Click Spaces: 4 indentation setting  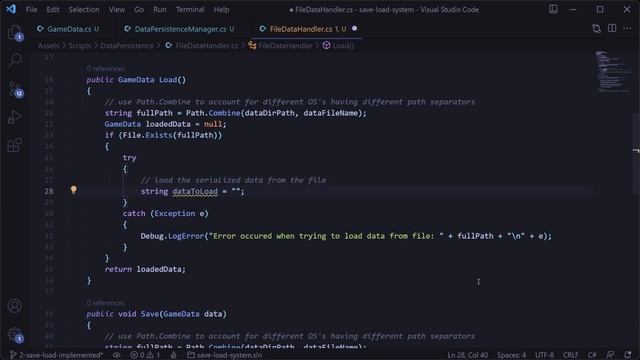click(x=511, y=355)
